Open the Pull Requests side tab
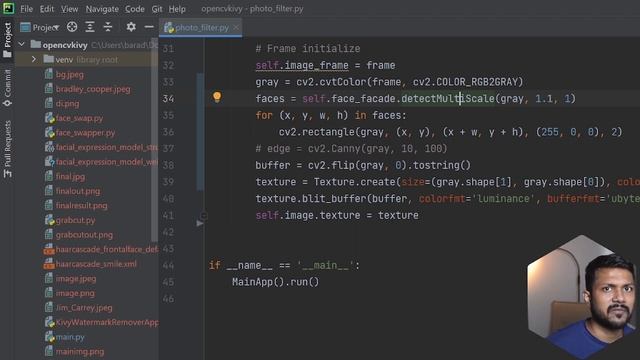640x360 pixels. point(7,149)
